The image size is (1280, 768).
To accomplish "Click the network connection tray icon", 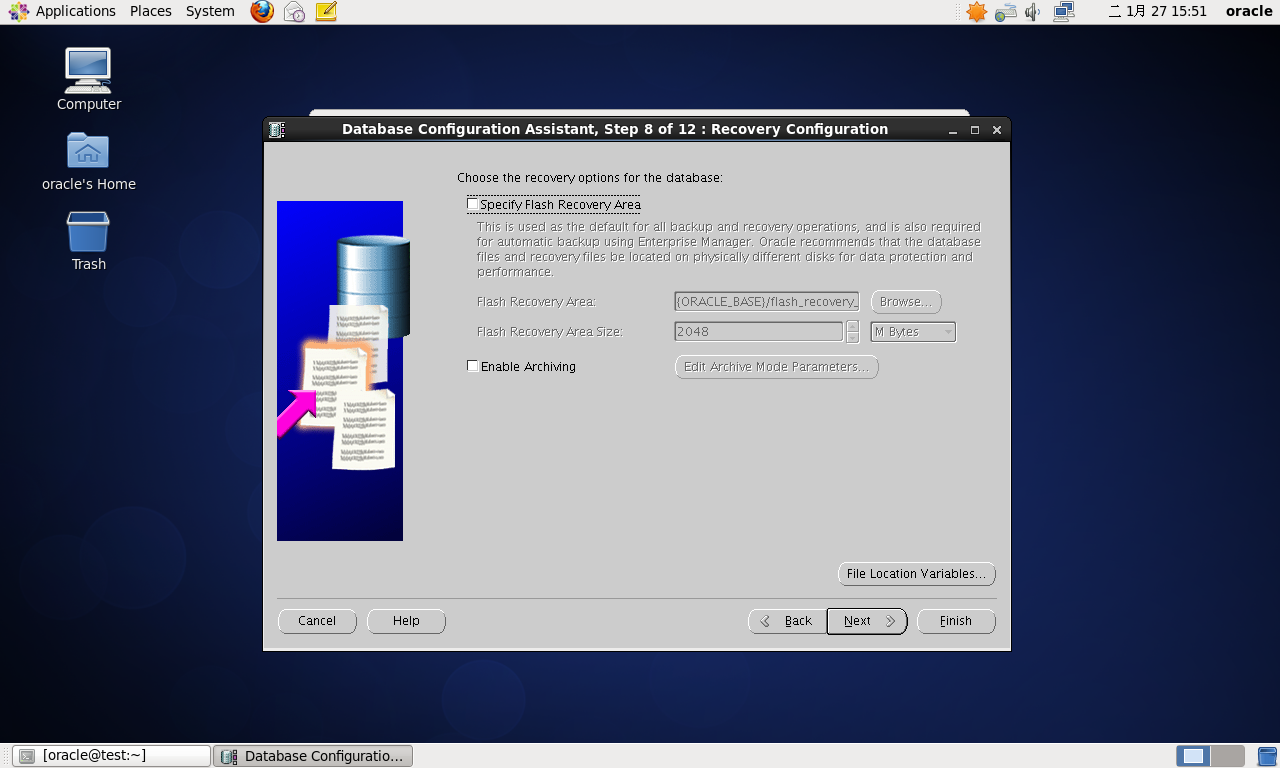I will pos(1063,12).
